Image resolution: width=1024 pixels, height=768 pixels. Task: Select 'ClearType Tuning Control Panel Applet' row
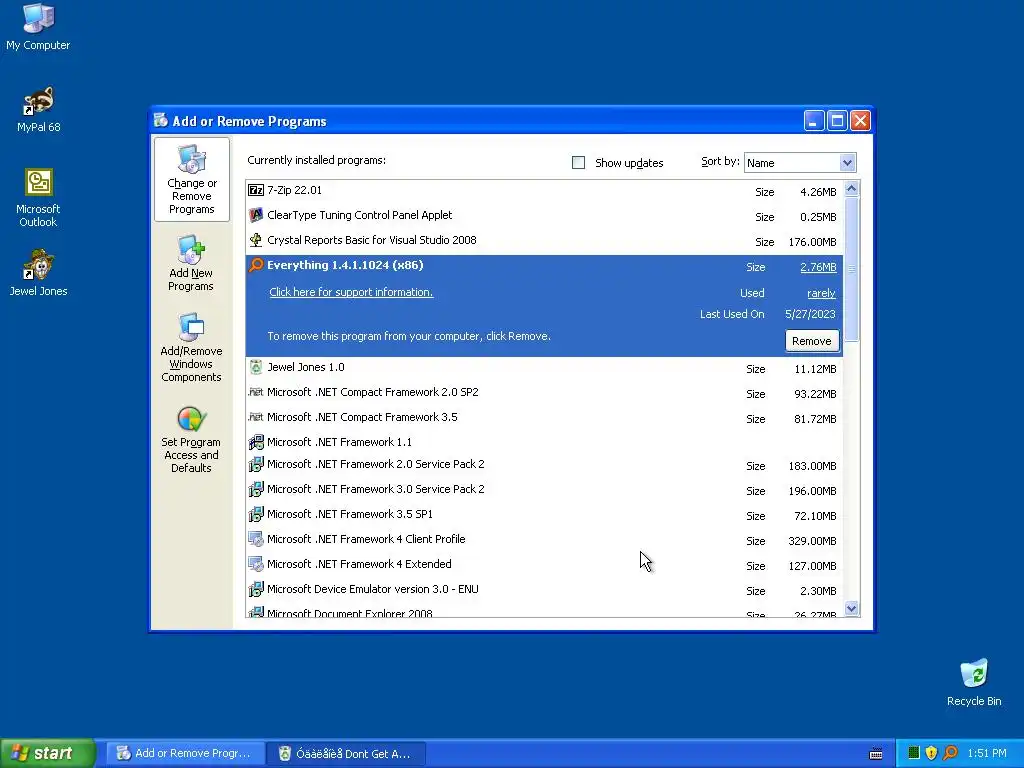pos(544,216)
